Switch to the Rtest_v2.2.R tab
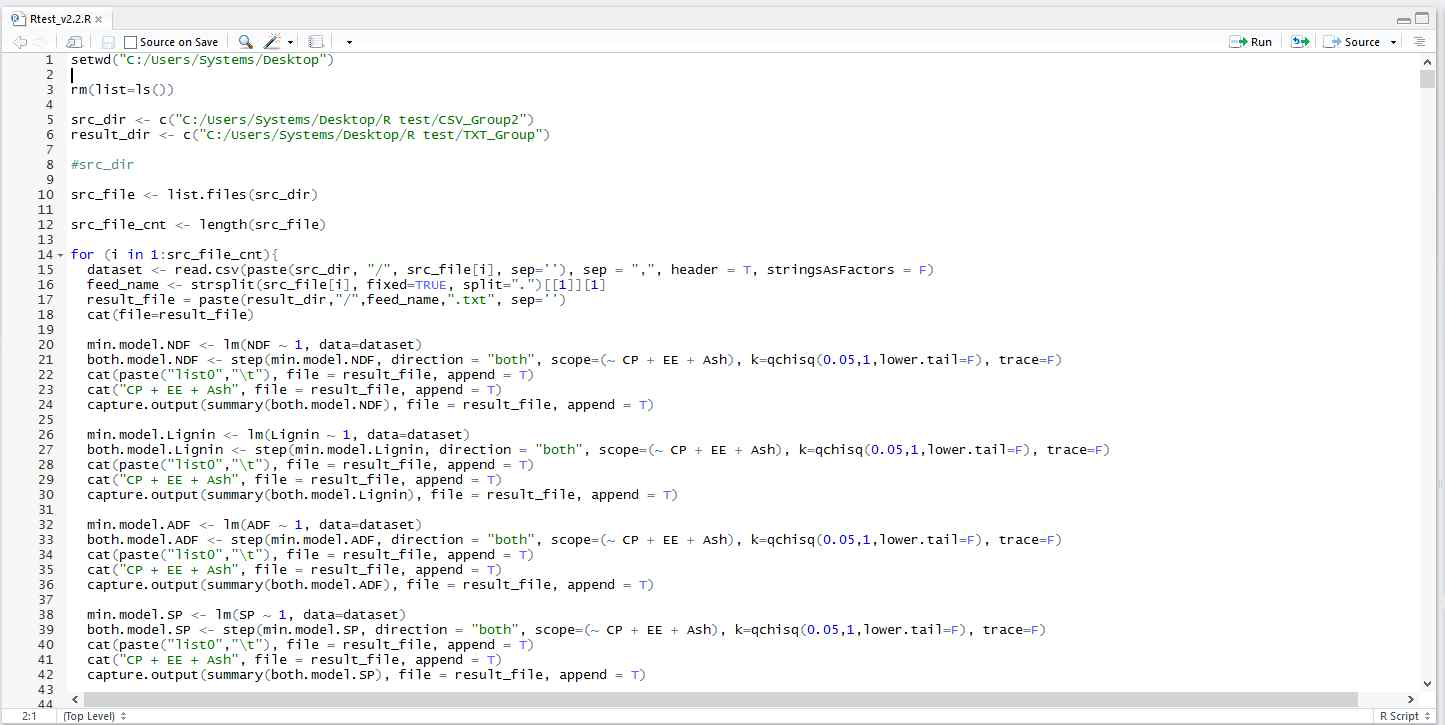The image size is (1445, 725). 59,17
